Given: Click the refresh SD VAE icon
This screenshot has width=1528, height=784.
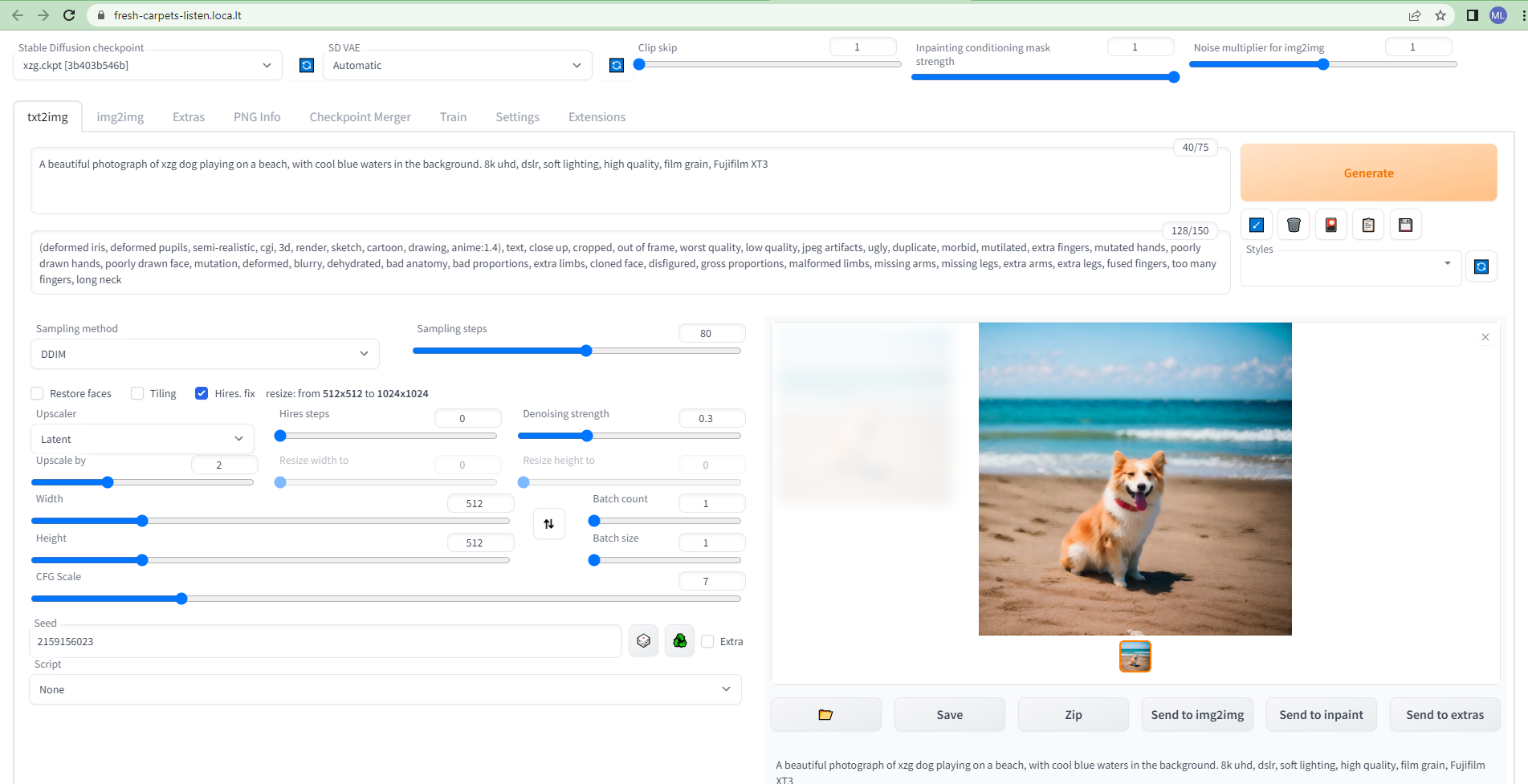Looking at the screenshot, I should 616,66.
